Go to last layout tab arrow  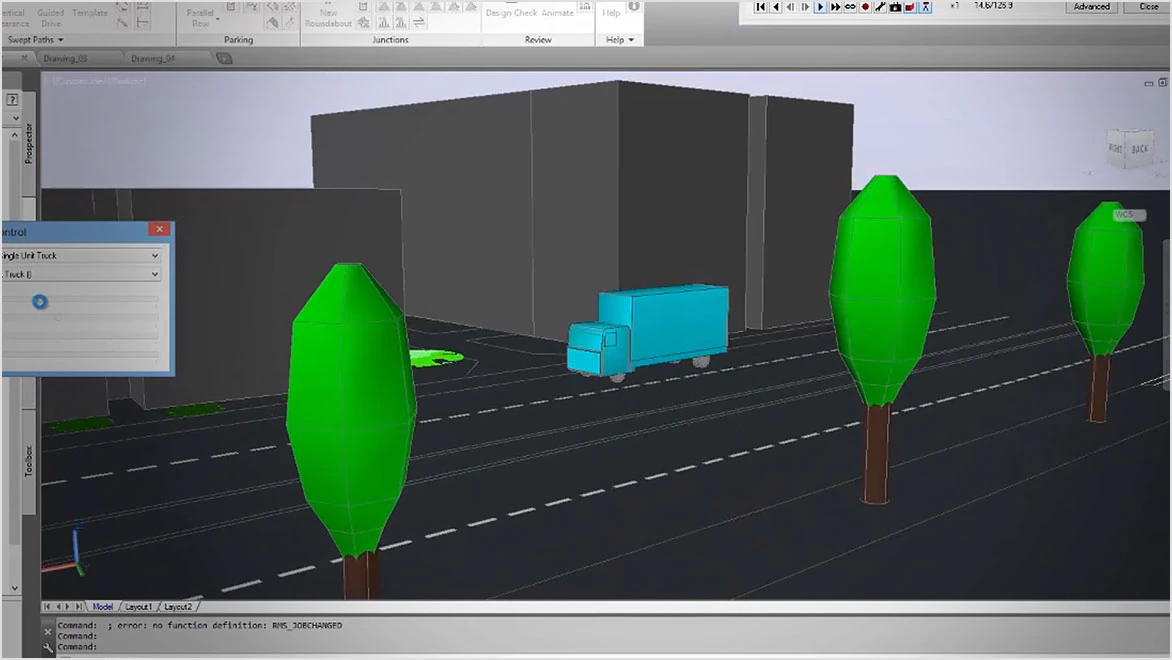pyautogui.click(x=78, y=607)
